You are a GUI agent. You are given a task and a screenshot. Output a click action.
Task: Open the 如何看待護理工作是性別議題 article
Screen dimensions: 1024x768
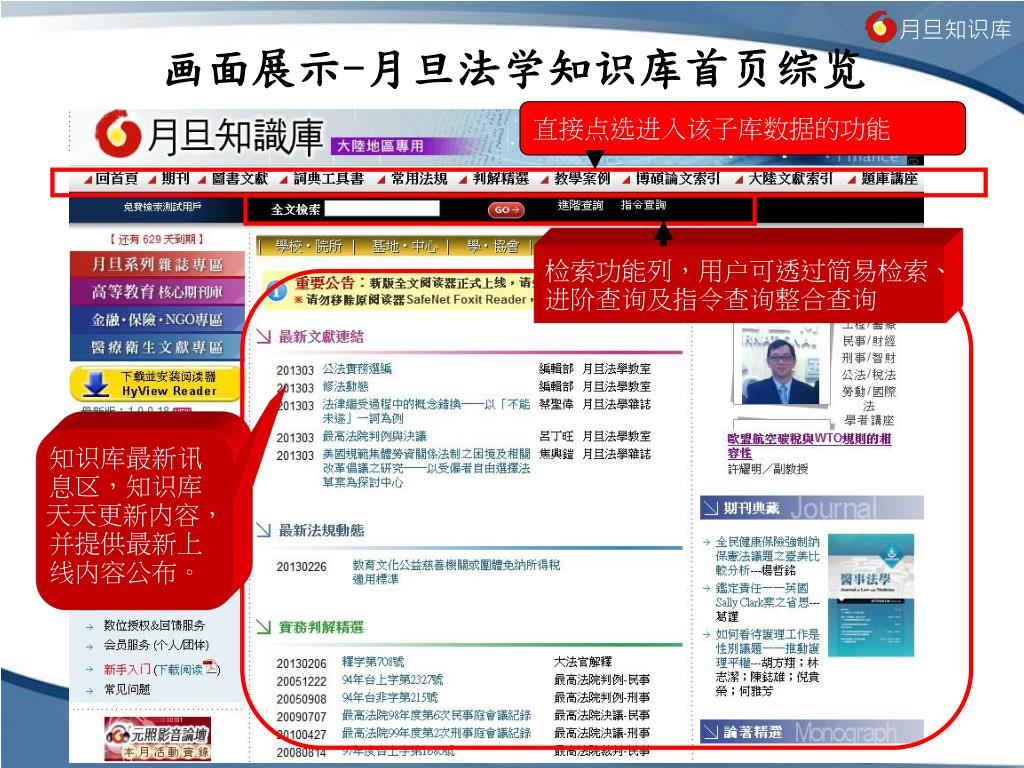tap(767, 662)
